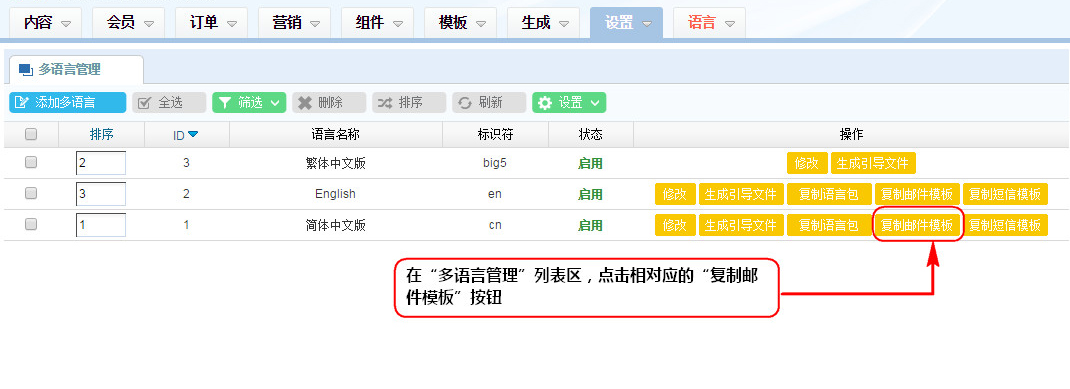Tick the checkbox for 繁体中文版 row
Viewport: 1070px width, 389px height.
[x=31, y=162]
